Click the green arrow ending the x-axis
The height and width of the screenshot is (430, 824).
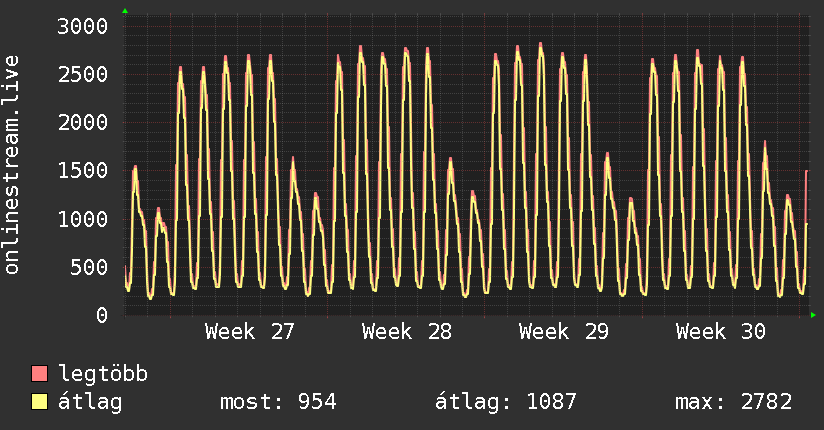tap(813, 315)
